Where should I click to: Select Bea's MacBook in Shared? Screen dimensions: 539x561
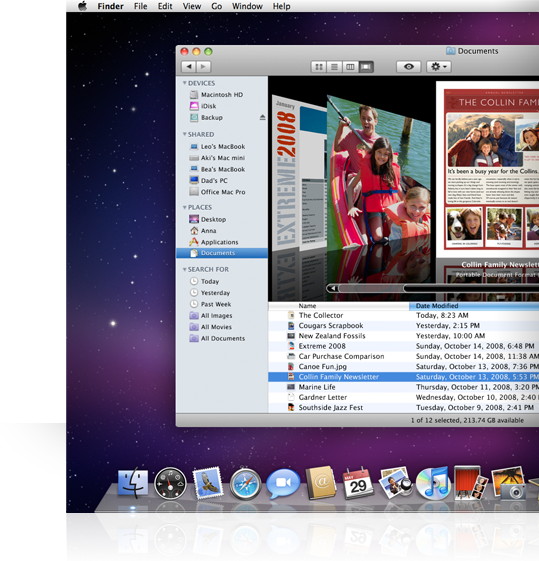coord(222,169)
